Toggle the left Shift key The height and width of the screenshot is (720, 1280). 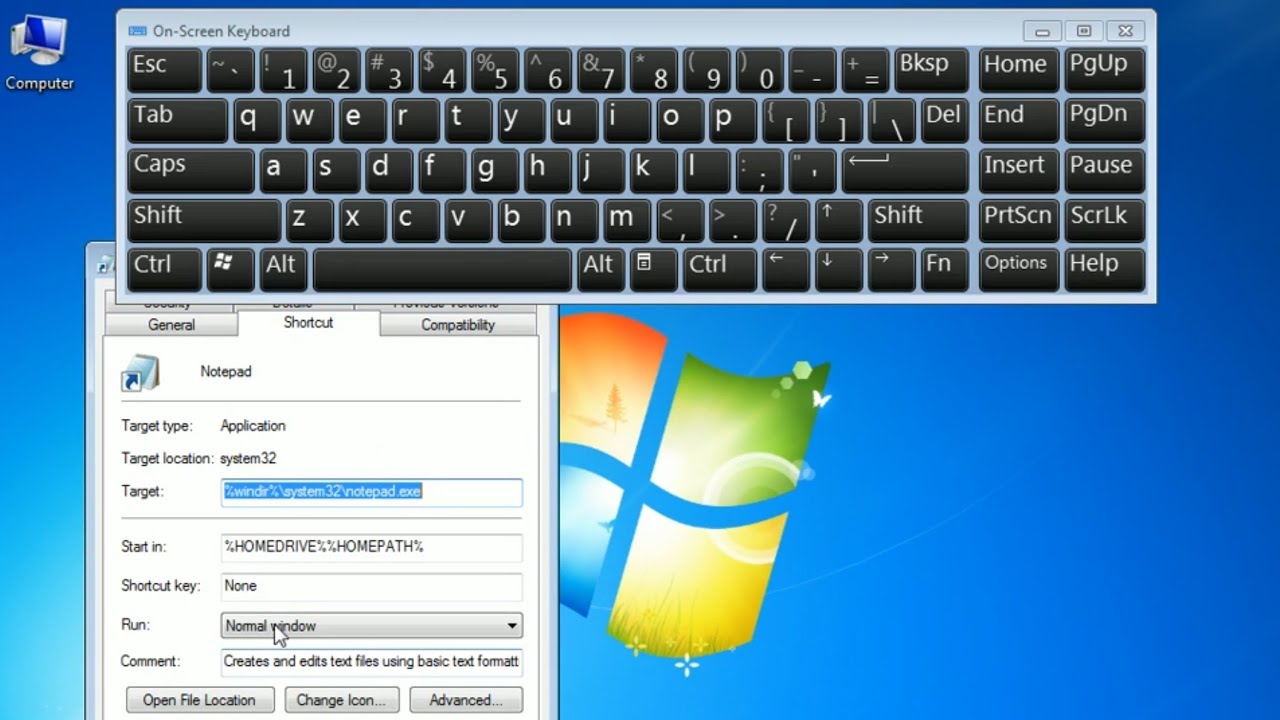click(x=204, y=220)
